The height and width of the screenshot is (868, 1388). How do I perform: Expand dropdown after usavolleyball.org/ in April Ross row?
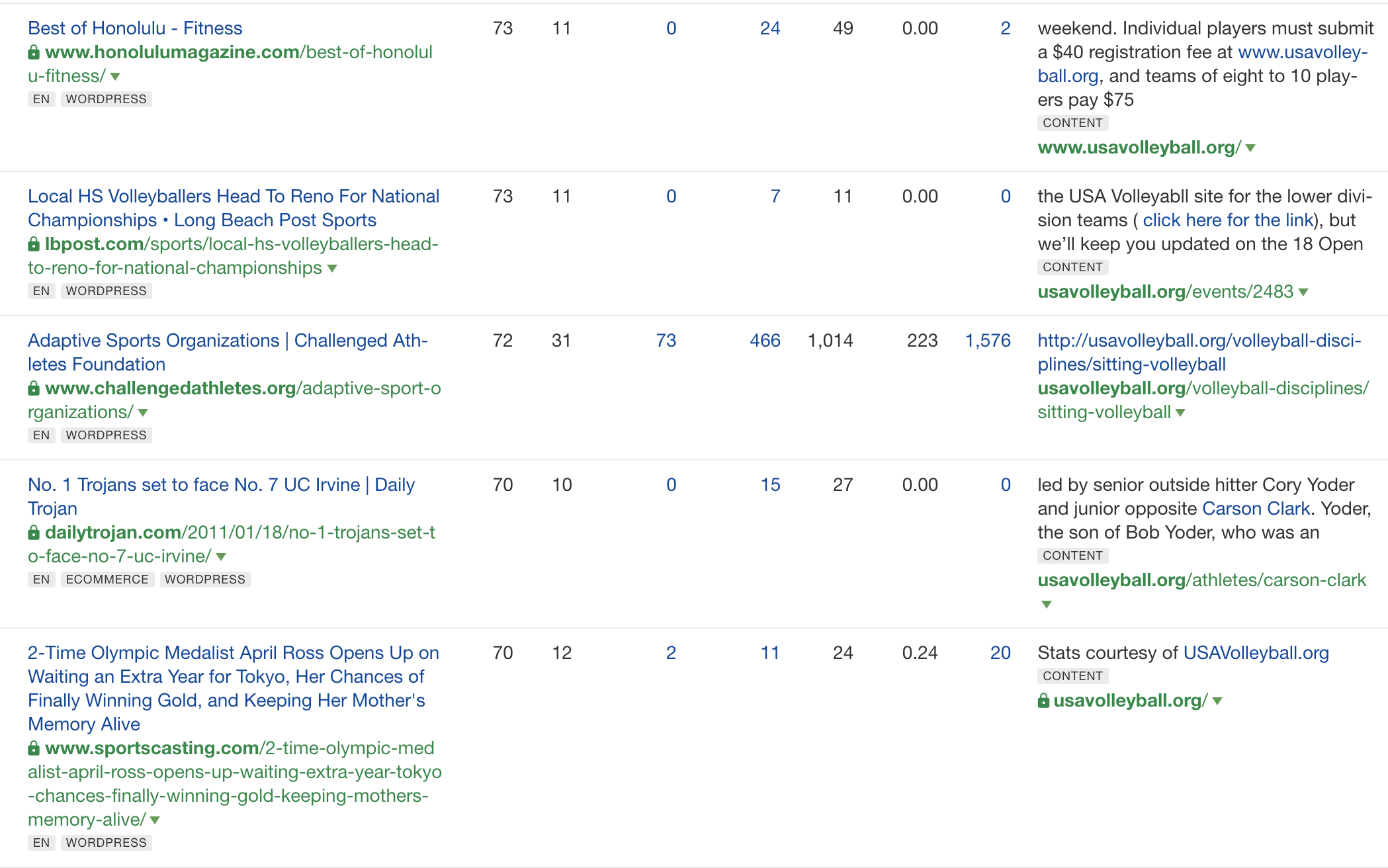pos(1217,701)
